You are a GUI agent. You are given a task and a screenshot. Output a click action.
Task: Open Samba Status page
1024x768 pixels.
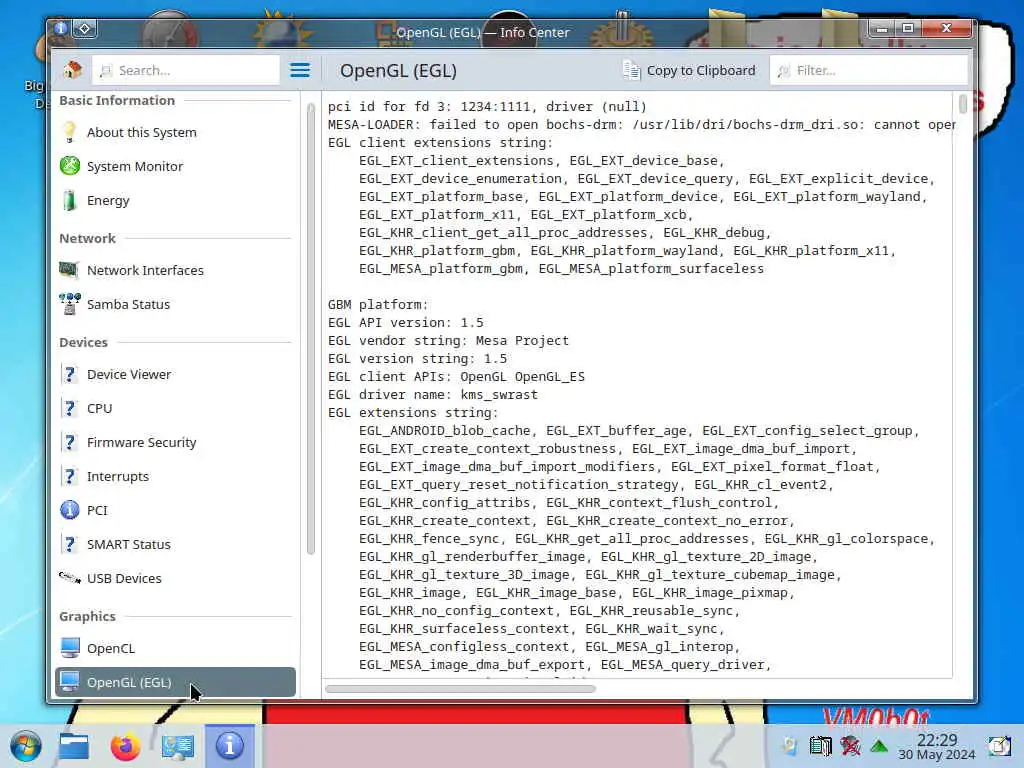coord(175,304)
